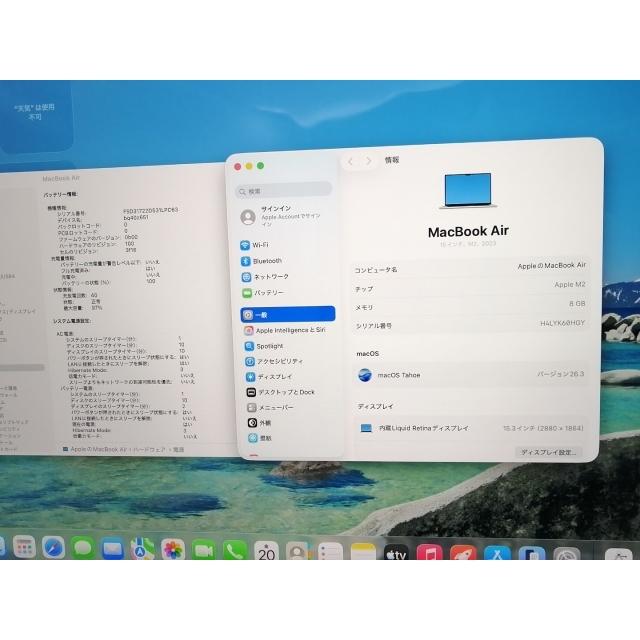Open Photos app in the Dock

pos(173,549)
